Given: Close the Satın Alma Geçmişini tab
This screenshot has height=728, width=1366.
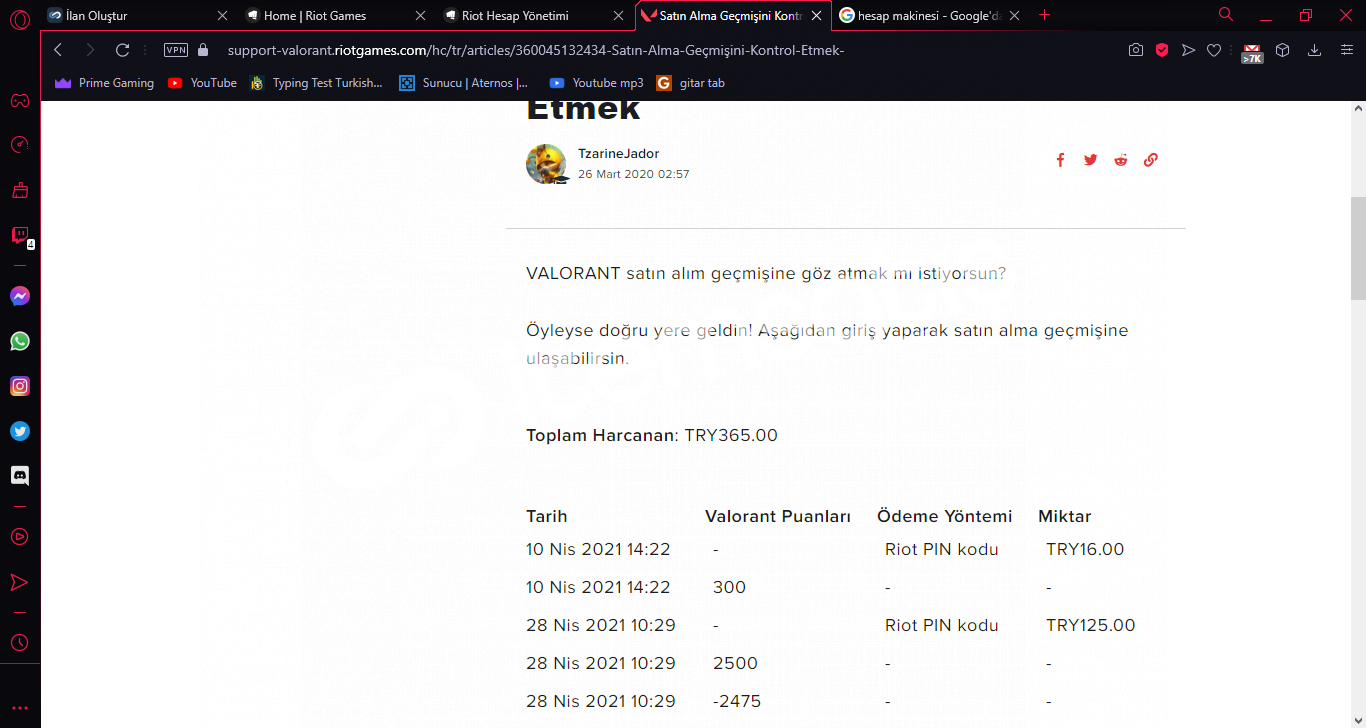Looking at the screenshot, I should pos(817,16).
